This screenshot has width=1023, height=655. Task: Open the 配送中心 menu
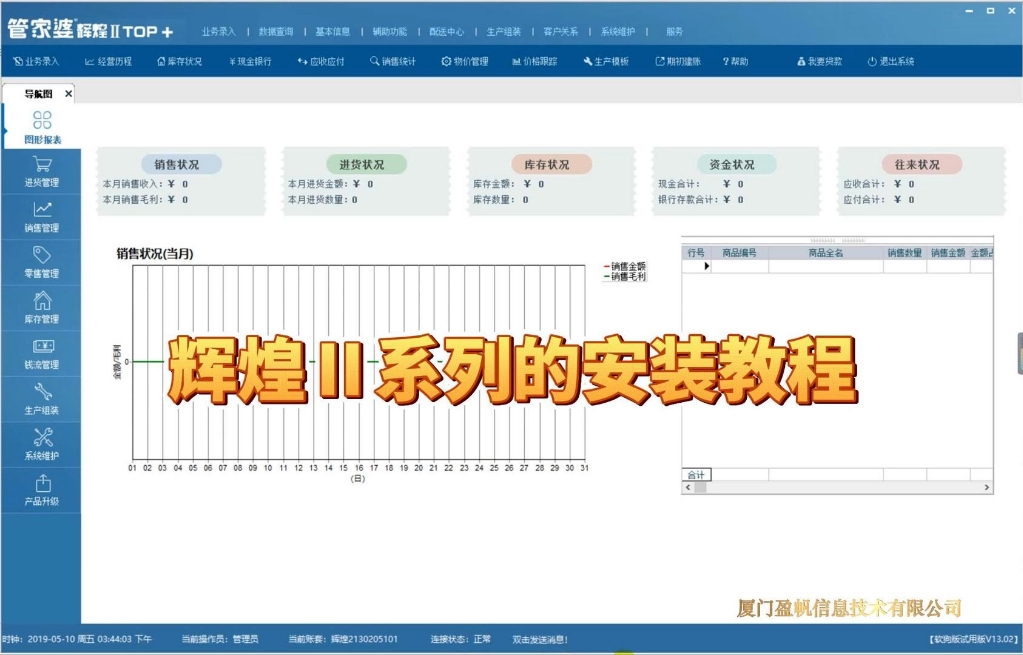(x=447, y=31)
